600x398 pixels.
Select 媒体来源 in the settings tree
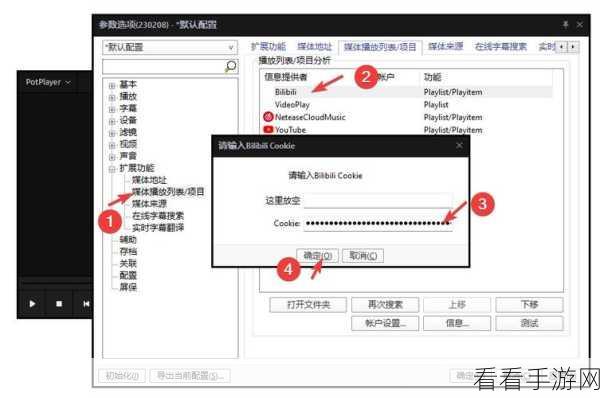click(149, 204)
